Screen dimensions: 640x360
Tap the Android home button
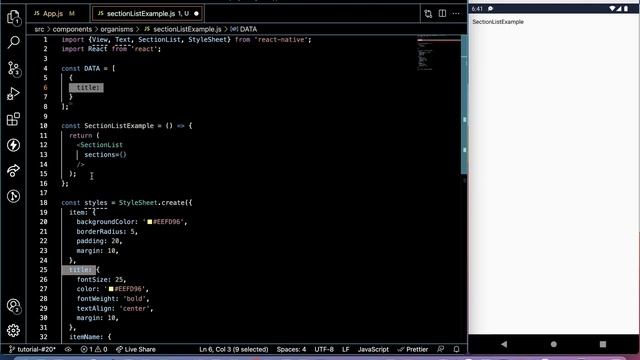point(553,344)
